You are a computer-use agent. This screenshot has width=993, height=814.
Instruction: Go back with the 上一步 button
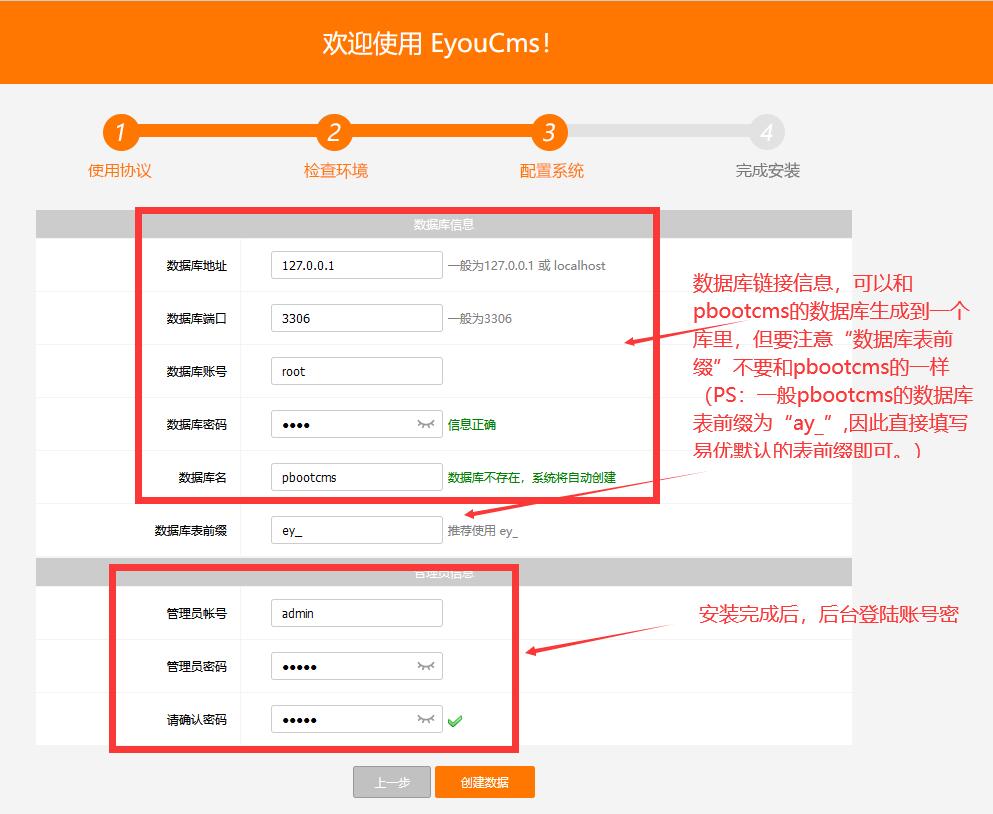(392, 782)
